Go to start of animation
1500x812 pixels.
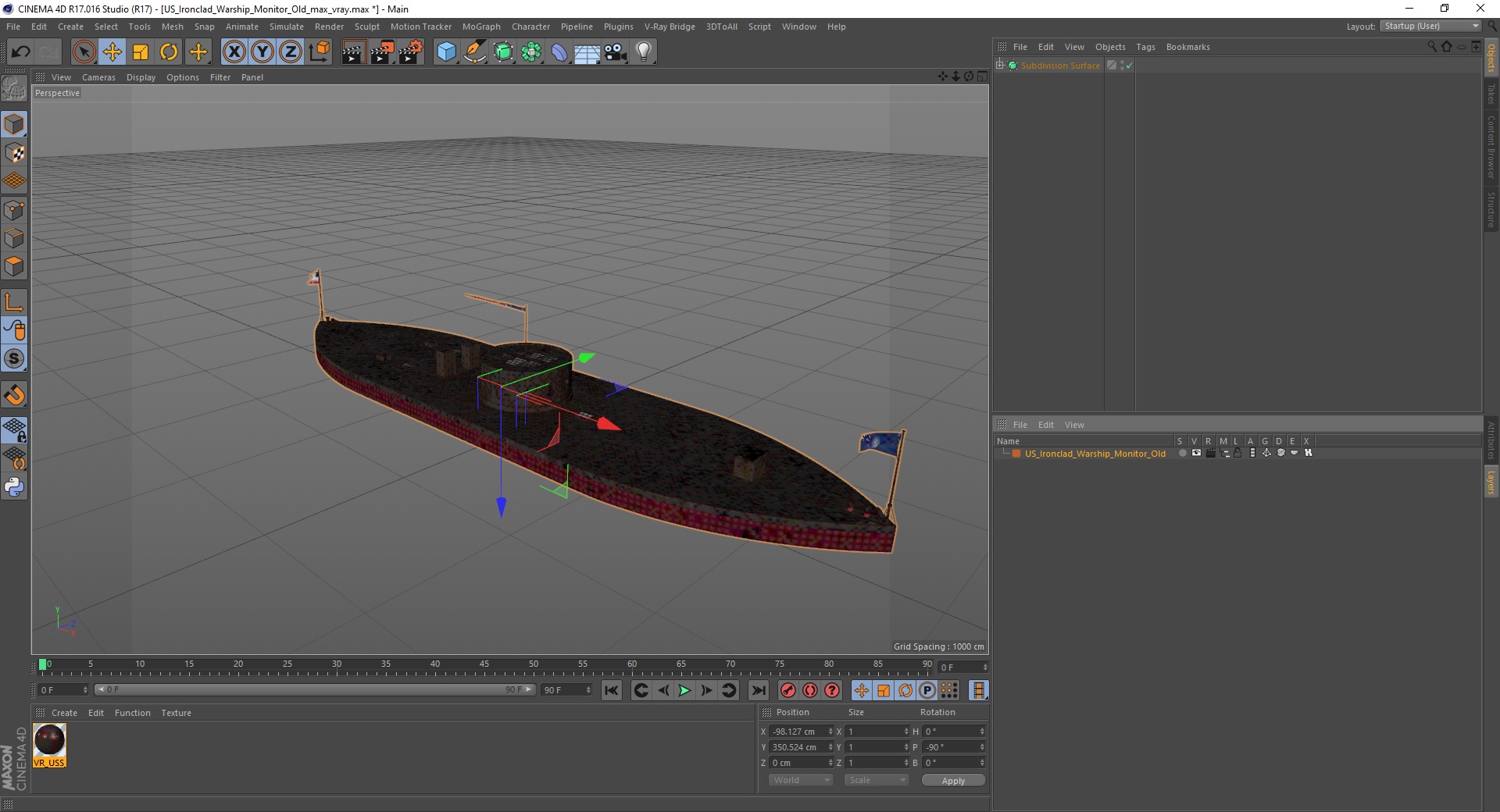pyautogui.click(x=612, y=690)
